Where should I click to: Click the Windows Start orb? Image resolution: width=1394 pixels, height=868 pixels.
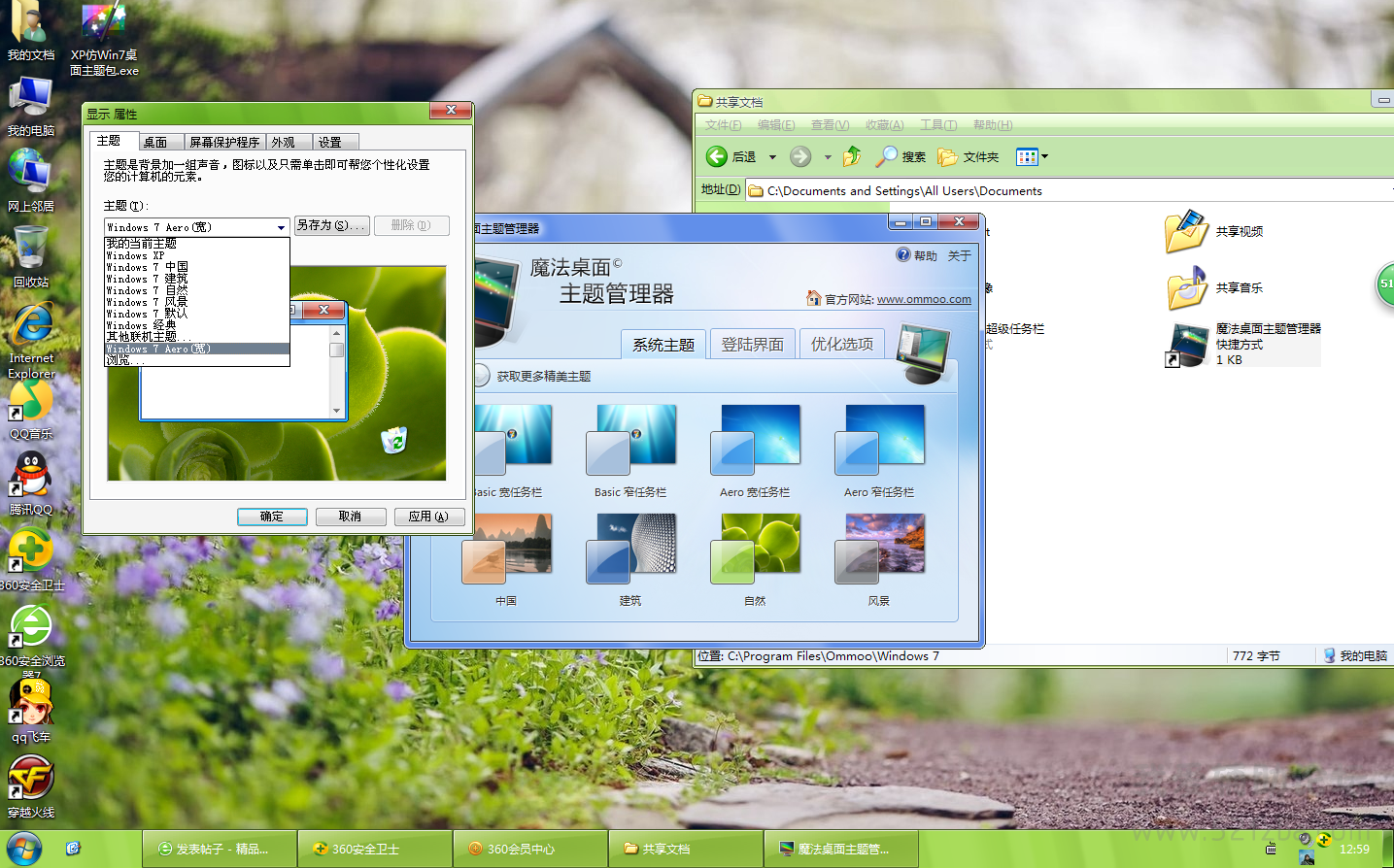click(23, 849)
